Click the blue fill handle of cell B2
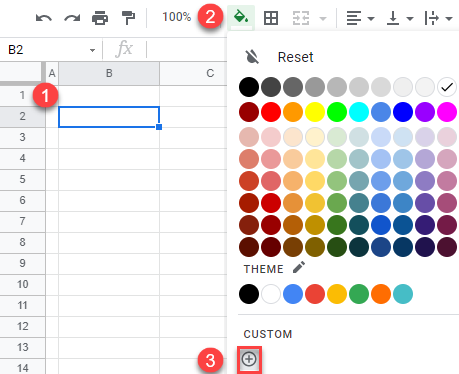 (x=159, y=127)
